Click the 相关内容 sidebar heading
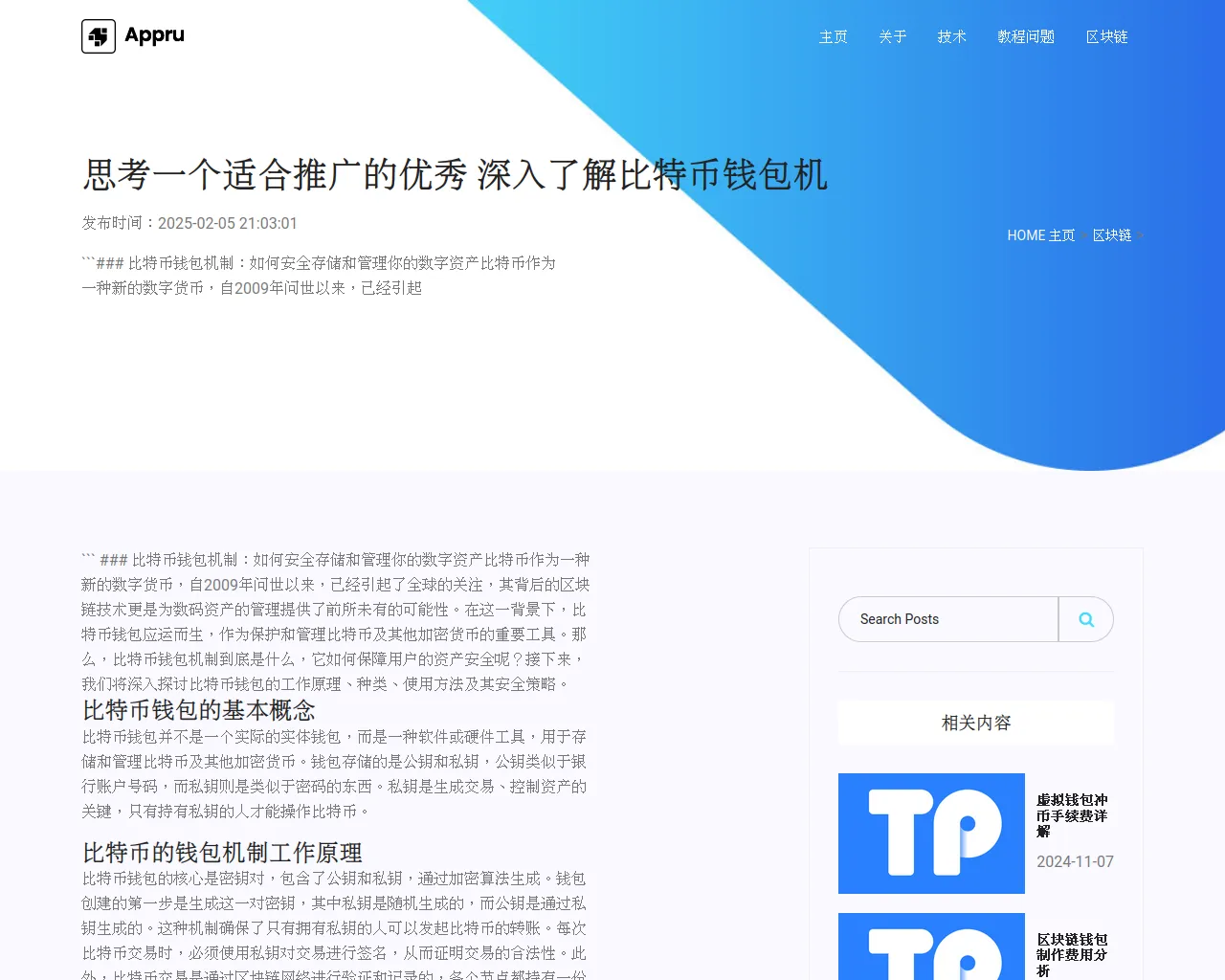Image resolution: width=1225 pixels, height=980 pixels. pos(976,724)
